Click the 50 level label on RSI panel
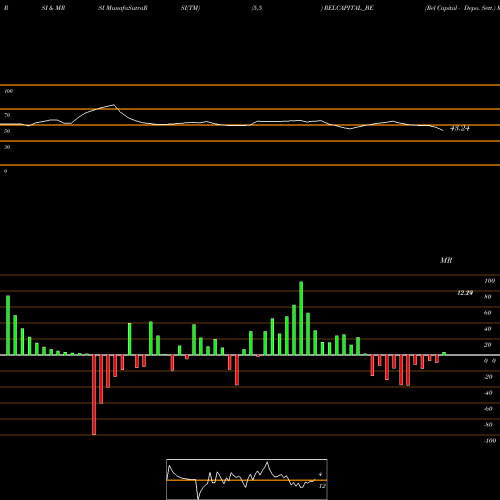This screenshot has height=500, width=500. coord(7,131)
